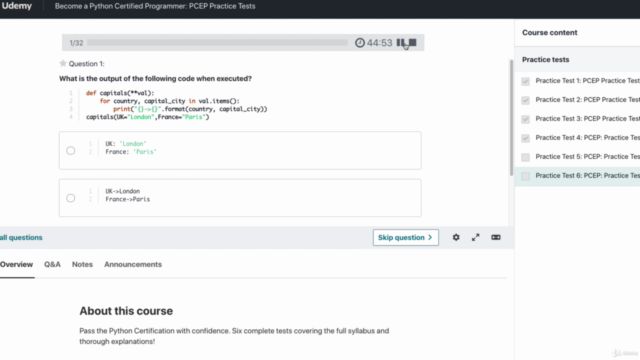Click the UK->London answer option card

click(x=240, y=198)
